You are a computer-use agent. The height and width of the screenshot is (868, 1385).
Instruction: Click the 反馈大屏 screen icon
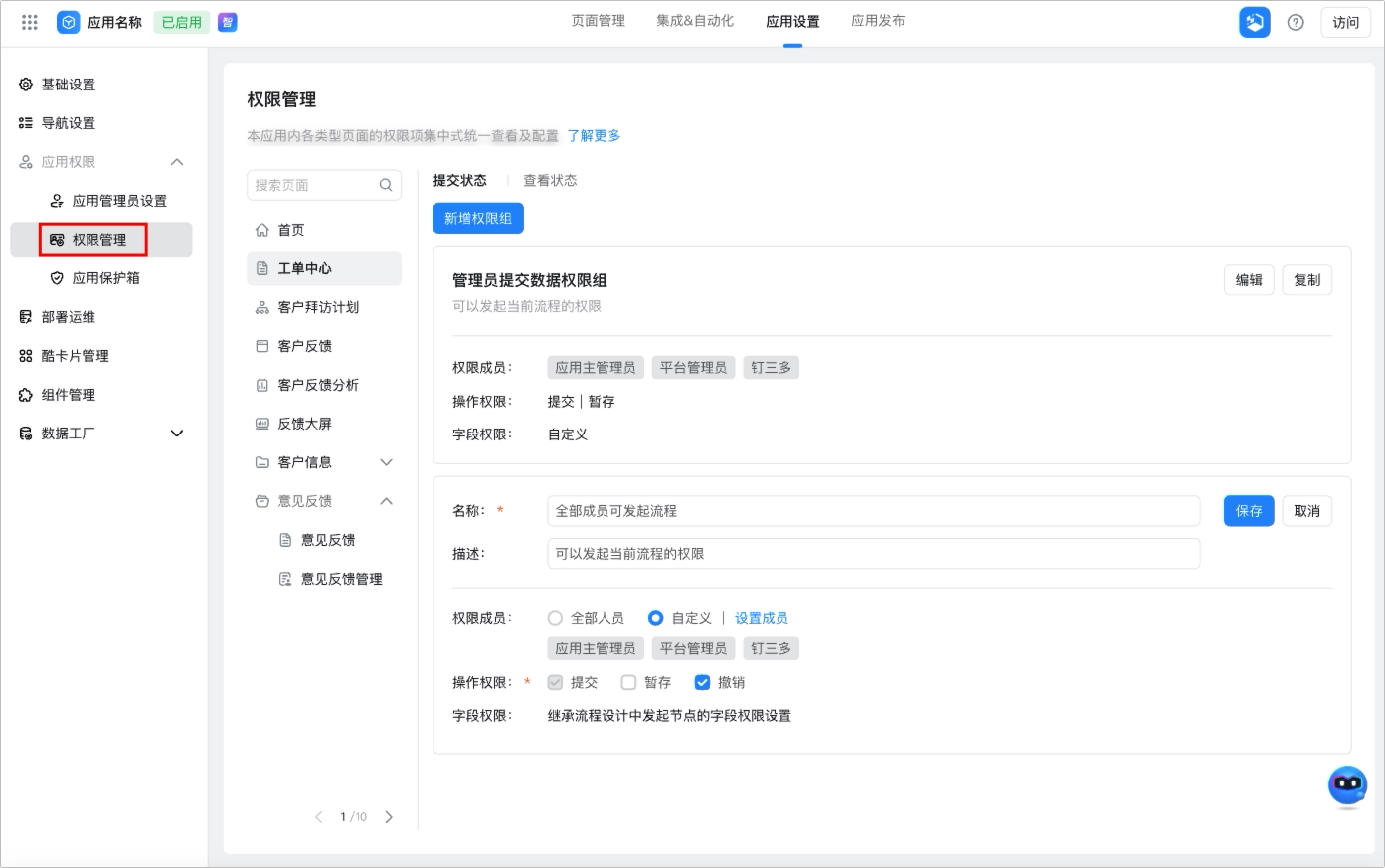262,424
